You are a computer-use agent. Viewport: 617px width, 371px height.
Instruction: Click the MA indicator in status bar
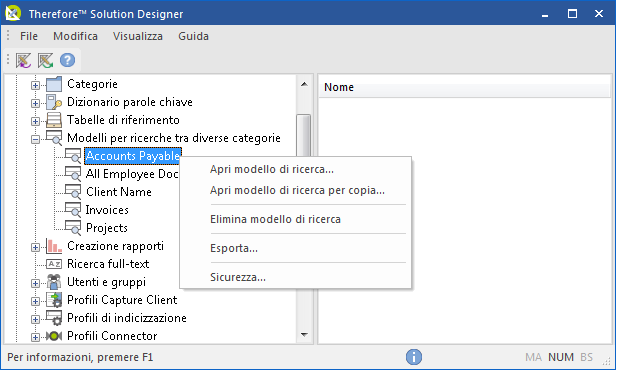click(533, 357)
